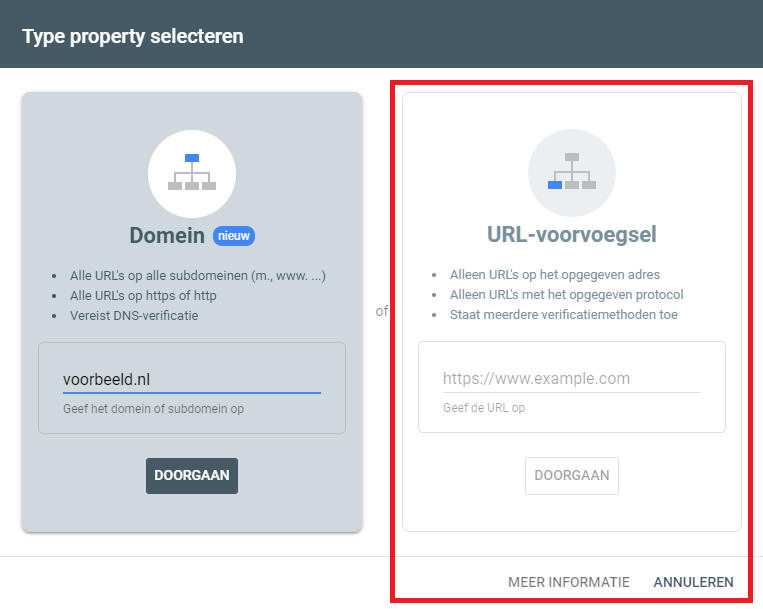
Task: Click the URL-voorvoegsel hierarchy icon
Action: [x=572, y=173]
